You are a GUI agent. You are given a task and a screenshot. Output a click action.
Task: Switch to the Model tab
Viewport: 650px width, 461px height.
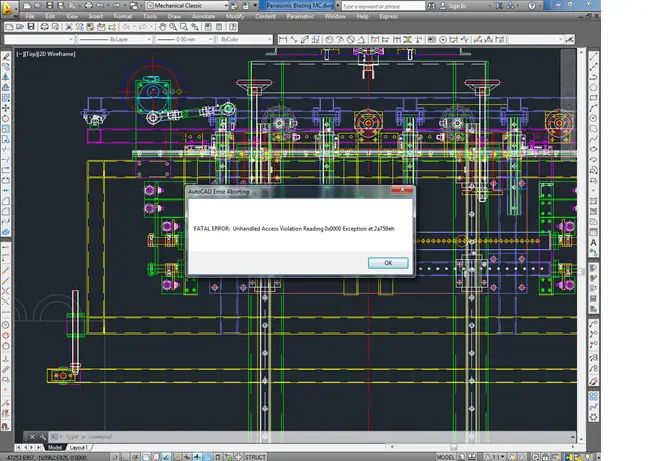[x=55, y=448]
